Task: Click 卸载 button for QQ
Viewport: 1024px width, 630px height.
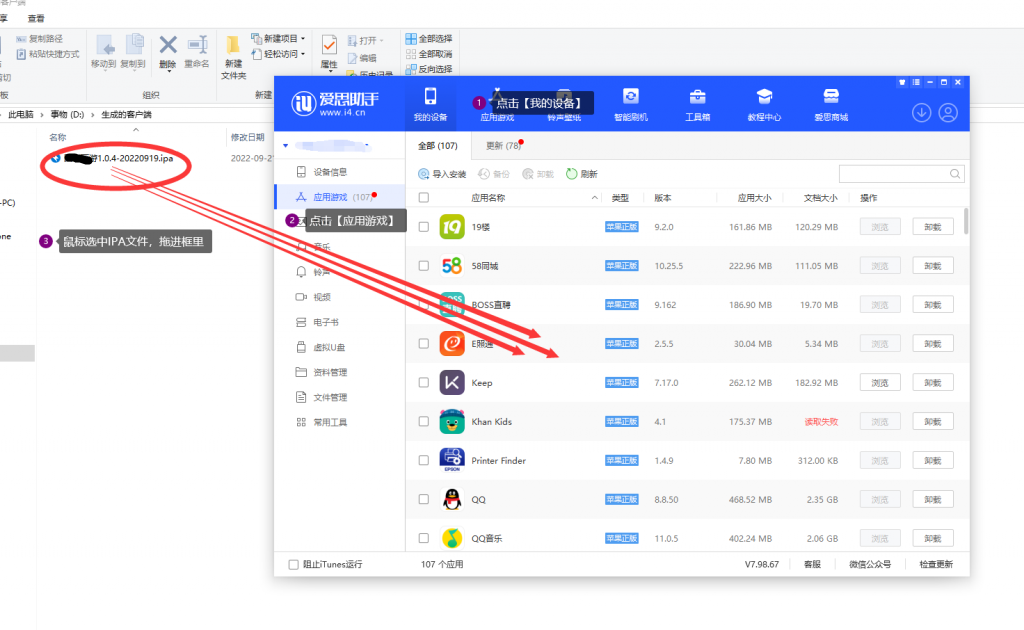Action: click(933, 499)
